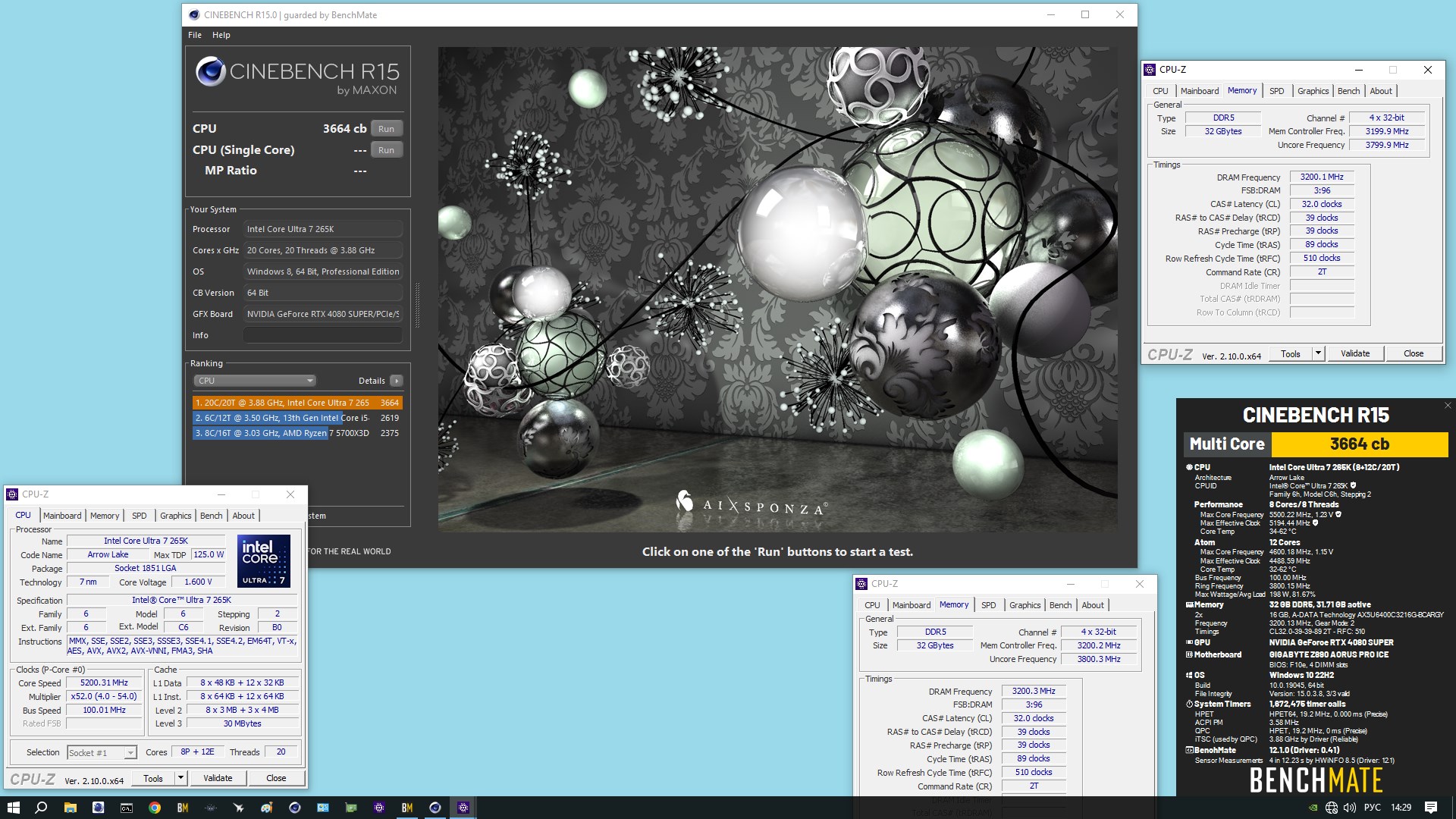Image resolution: width=1456 pixels, height=819 pixels.
Task: Open About tab in top-right CPU-Z
Action: tap(1381, 91)
